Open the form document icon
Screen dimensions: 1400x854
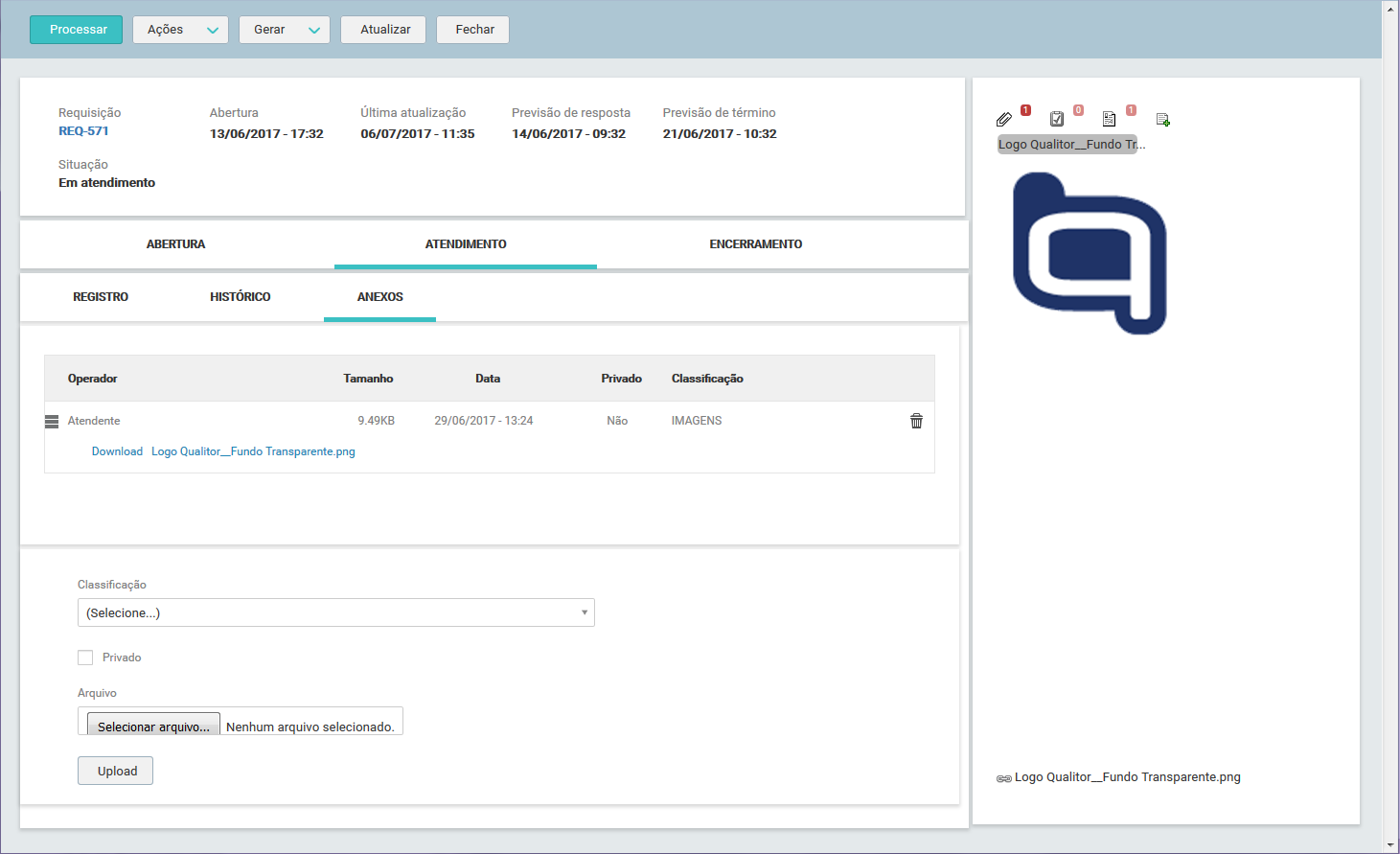[1109, 119]
